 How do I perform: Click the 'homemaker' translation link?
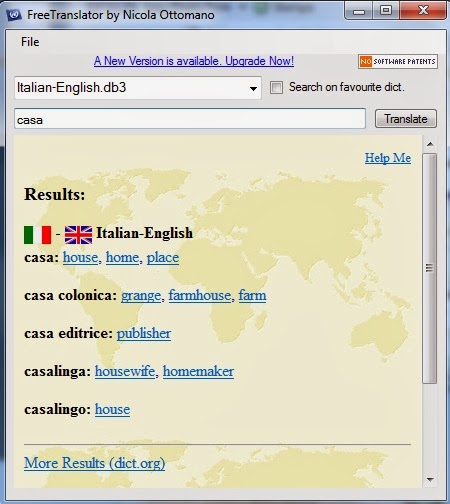tap(198, 371)
